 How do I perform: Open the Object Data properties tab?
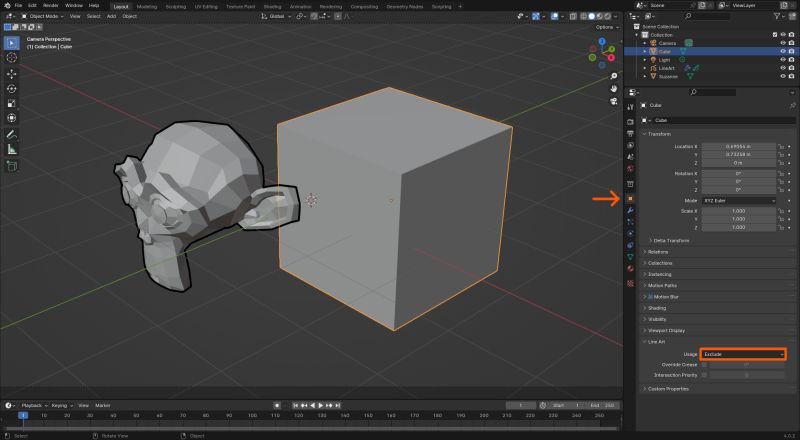630,257
